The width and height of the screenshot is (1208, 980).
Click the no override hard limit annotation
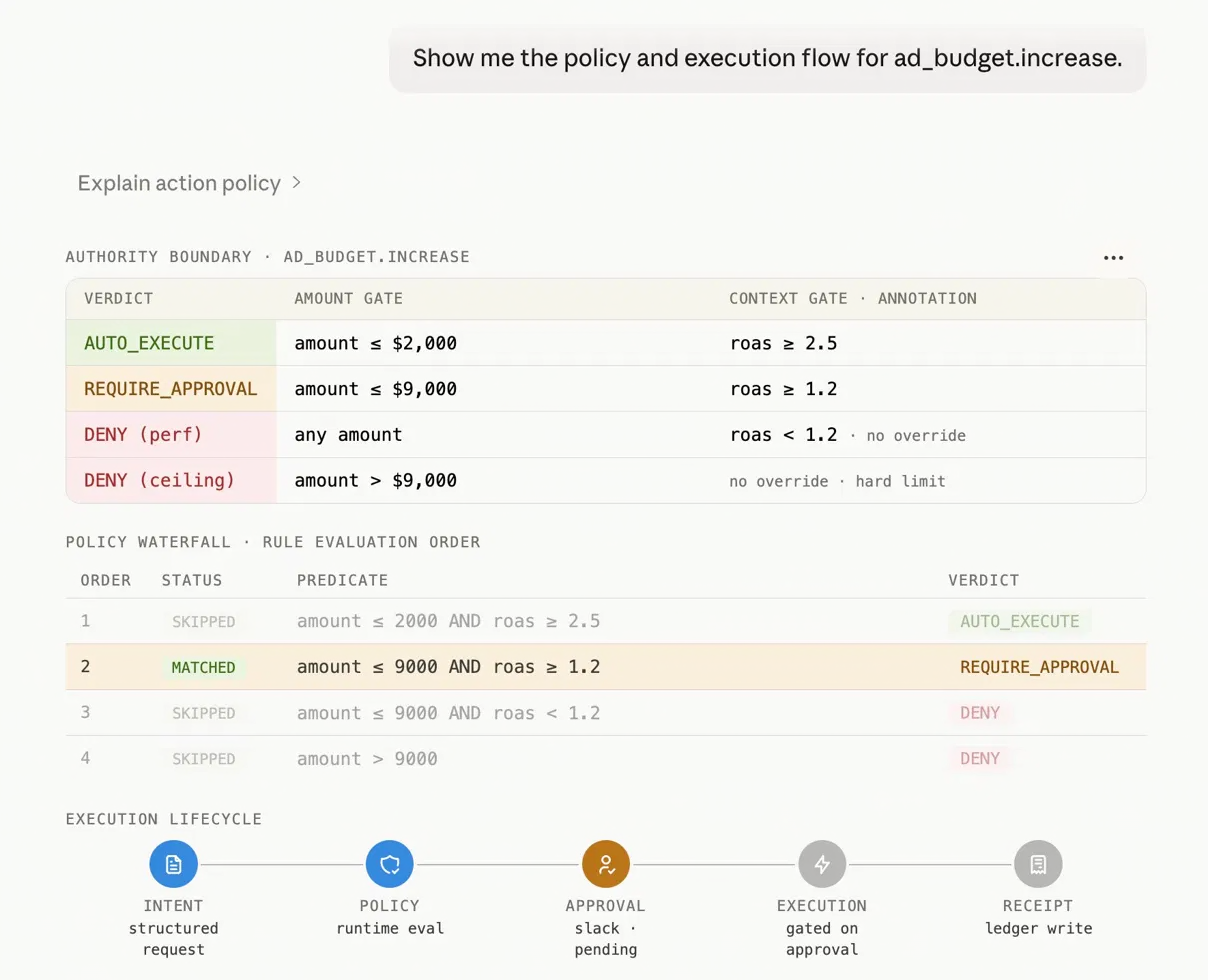(837, 481)
